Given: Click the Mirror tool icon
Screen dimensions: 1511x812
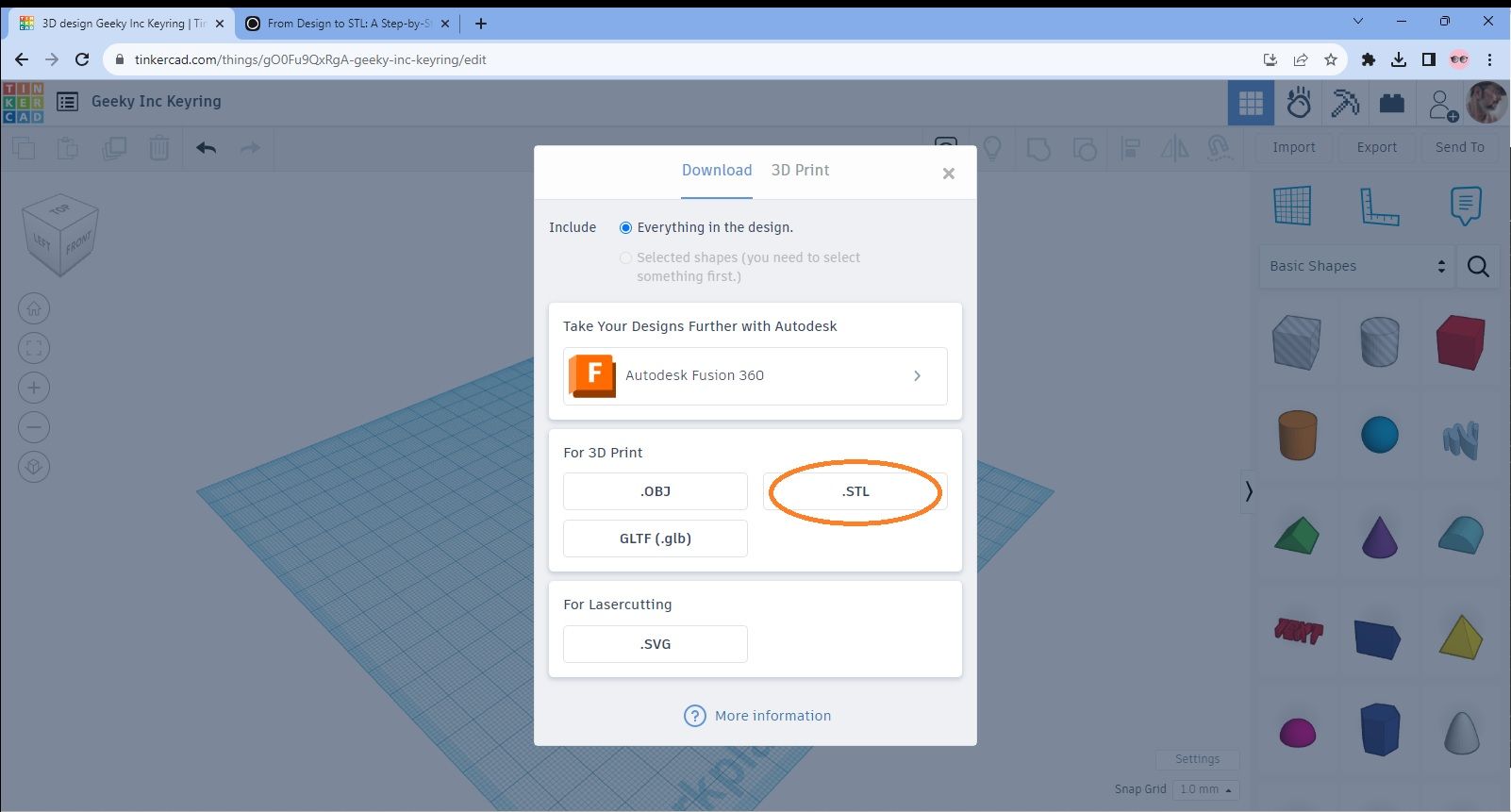Looking at the screenshot, I should click(1175, 148).
